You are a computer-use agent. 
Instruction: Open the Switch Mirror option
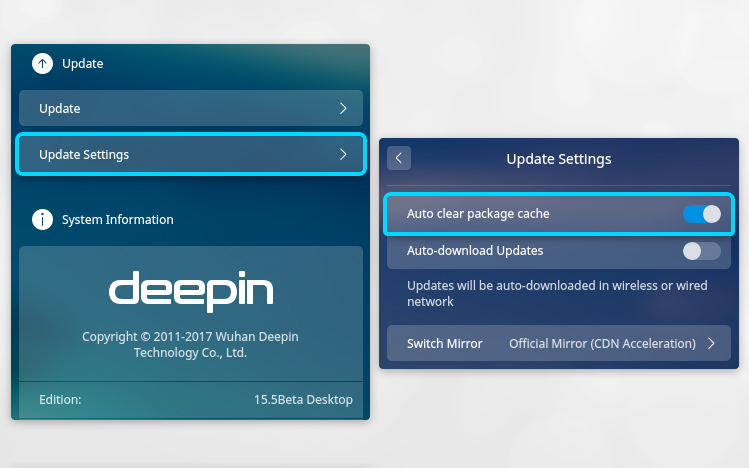559,343
